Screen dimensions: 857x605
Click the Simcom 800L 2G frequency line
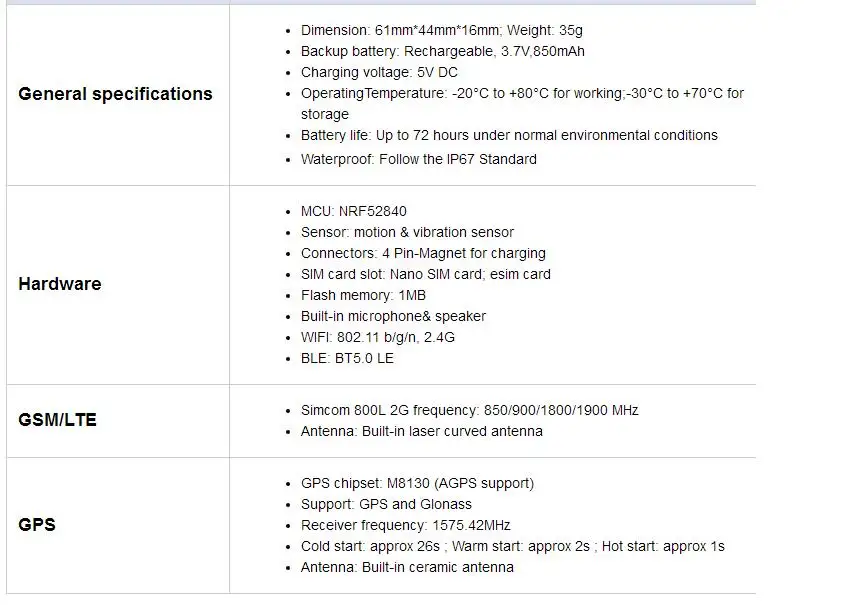coord(469,410)
